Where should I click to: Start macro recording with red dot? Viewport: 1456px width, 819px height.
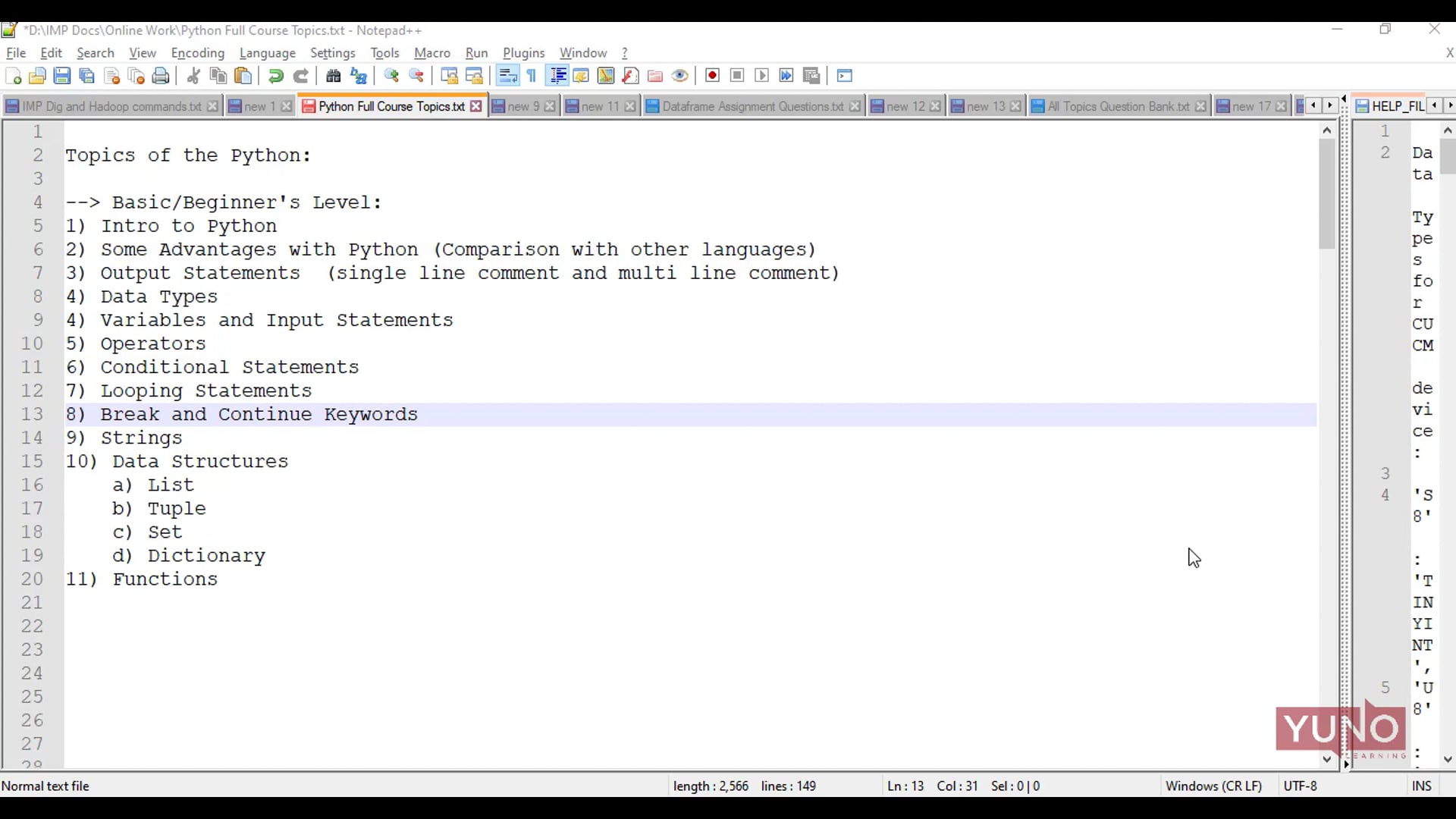(712, 76)
